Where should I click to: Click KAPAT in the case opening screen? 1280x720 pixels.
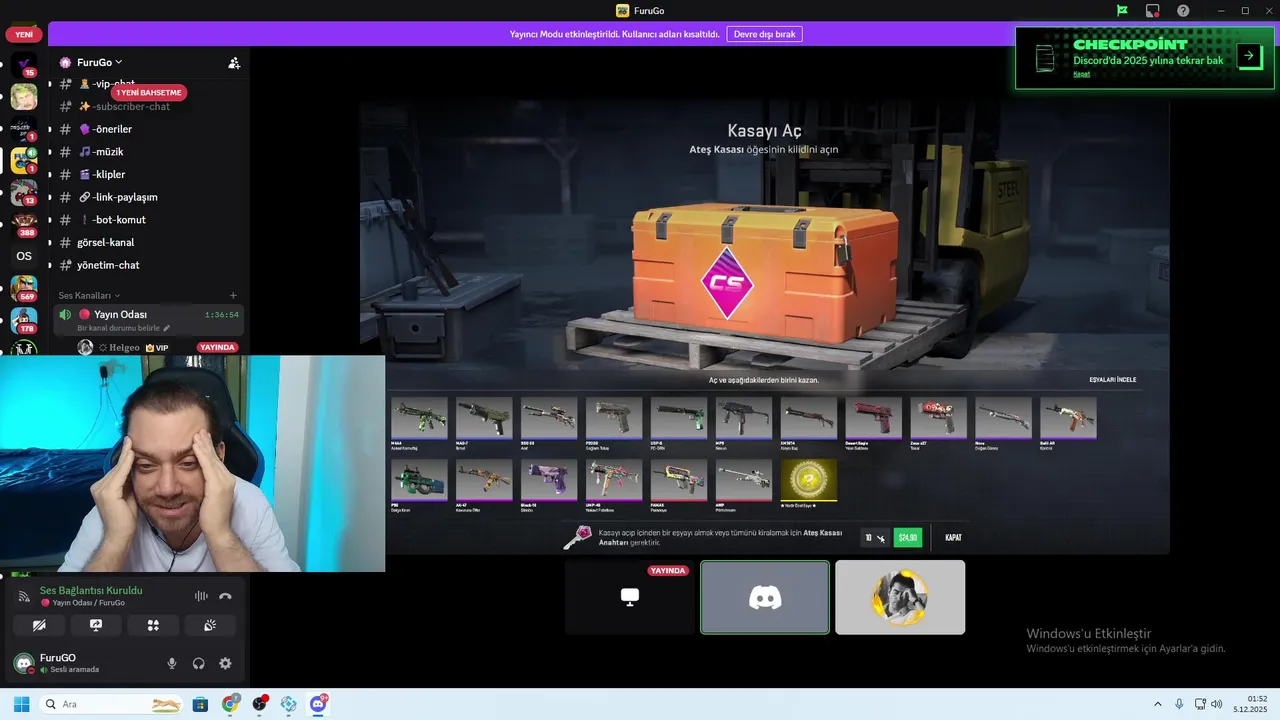(953, 538)
